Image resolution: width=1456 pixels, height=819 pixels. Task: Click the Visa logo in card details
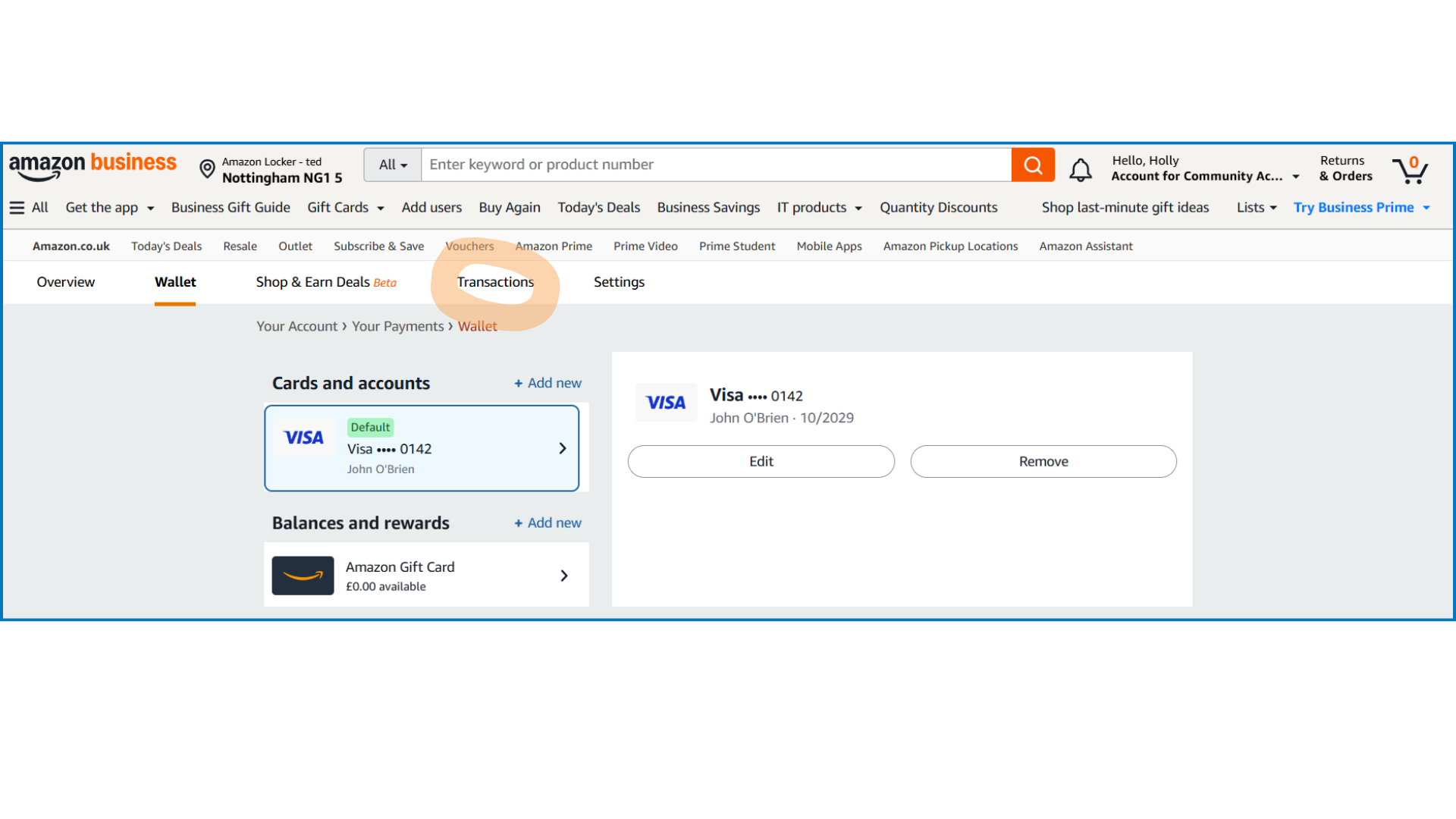pyautogui.click(x=666, y=403)
